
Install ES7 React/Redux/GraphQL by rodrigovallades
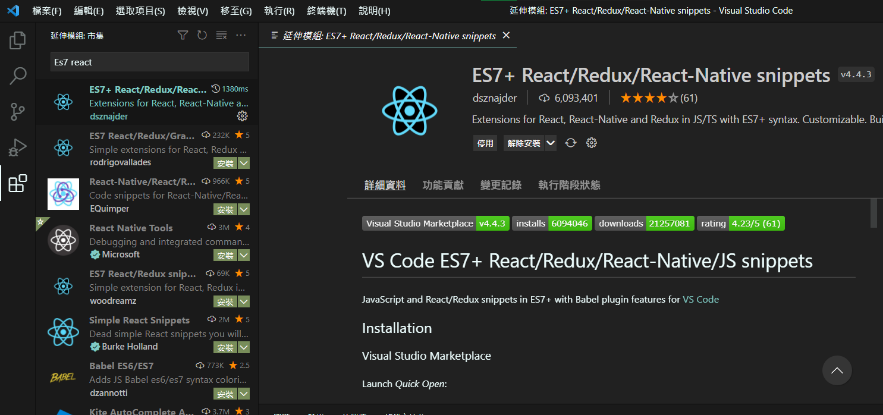pos(225,163)
